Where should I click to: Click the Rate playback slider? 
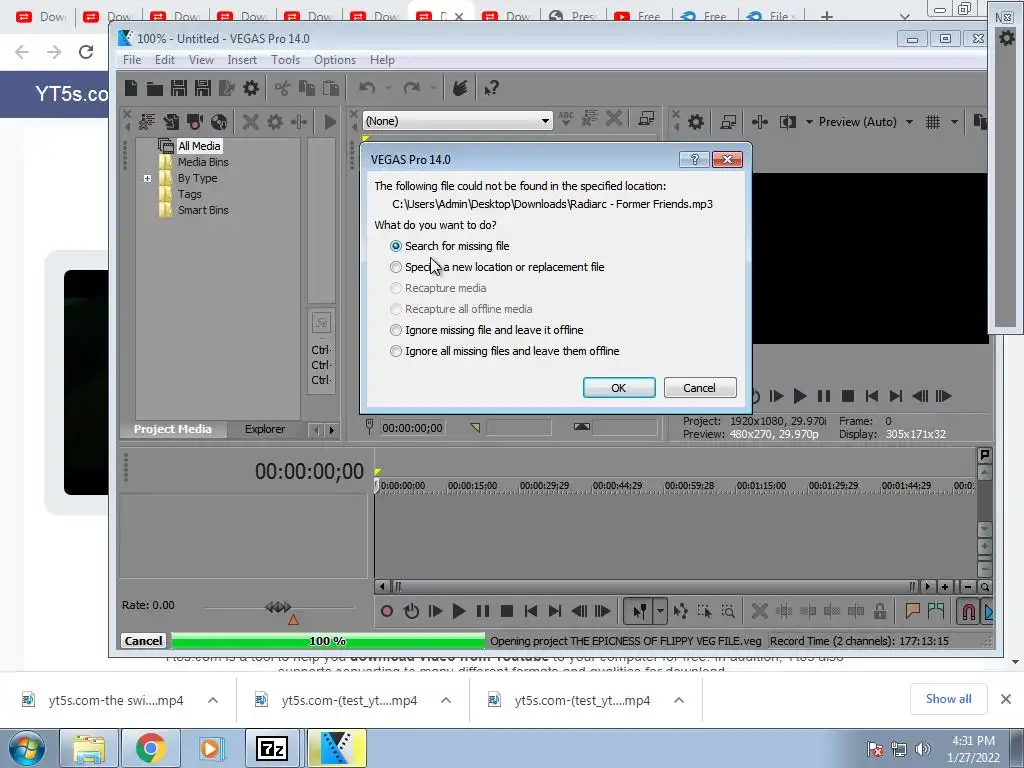(278, 607)
